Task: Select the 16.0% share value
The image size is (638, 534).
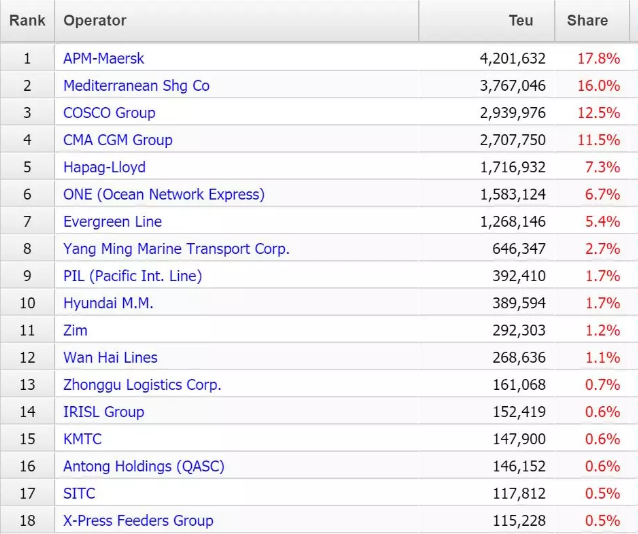Action: 599,86
